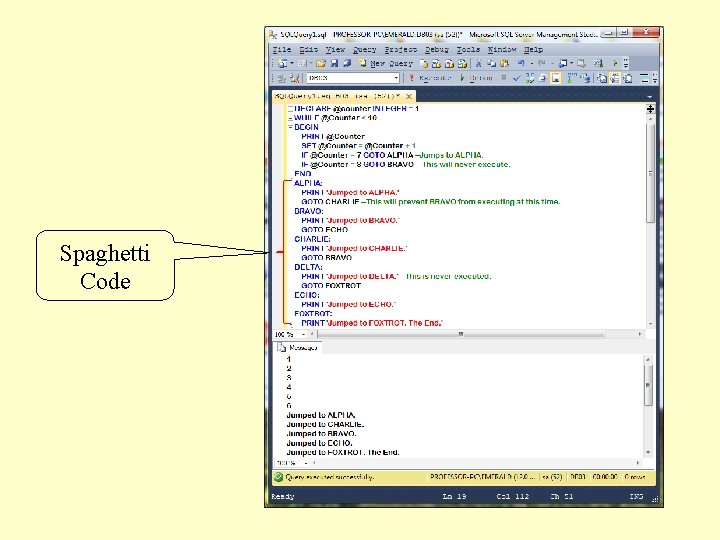Click the Parse checkmark icon
Viewport: 720px width, 540px height.
coord(517,78)
